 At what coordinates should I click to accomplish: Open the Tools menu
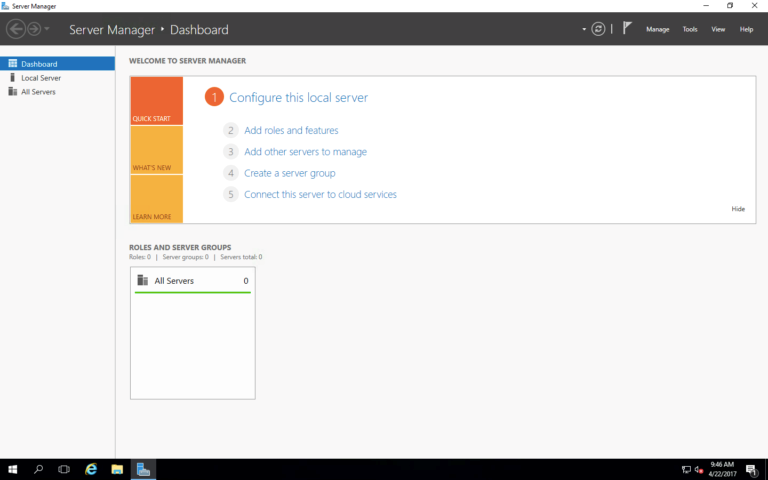click(x=690, y=29)
